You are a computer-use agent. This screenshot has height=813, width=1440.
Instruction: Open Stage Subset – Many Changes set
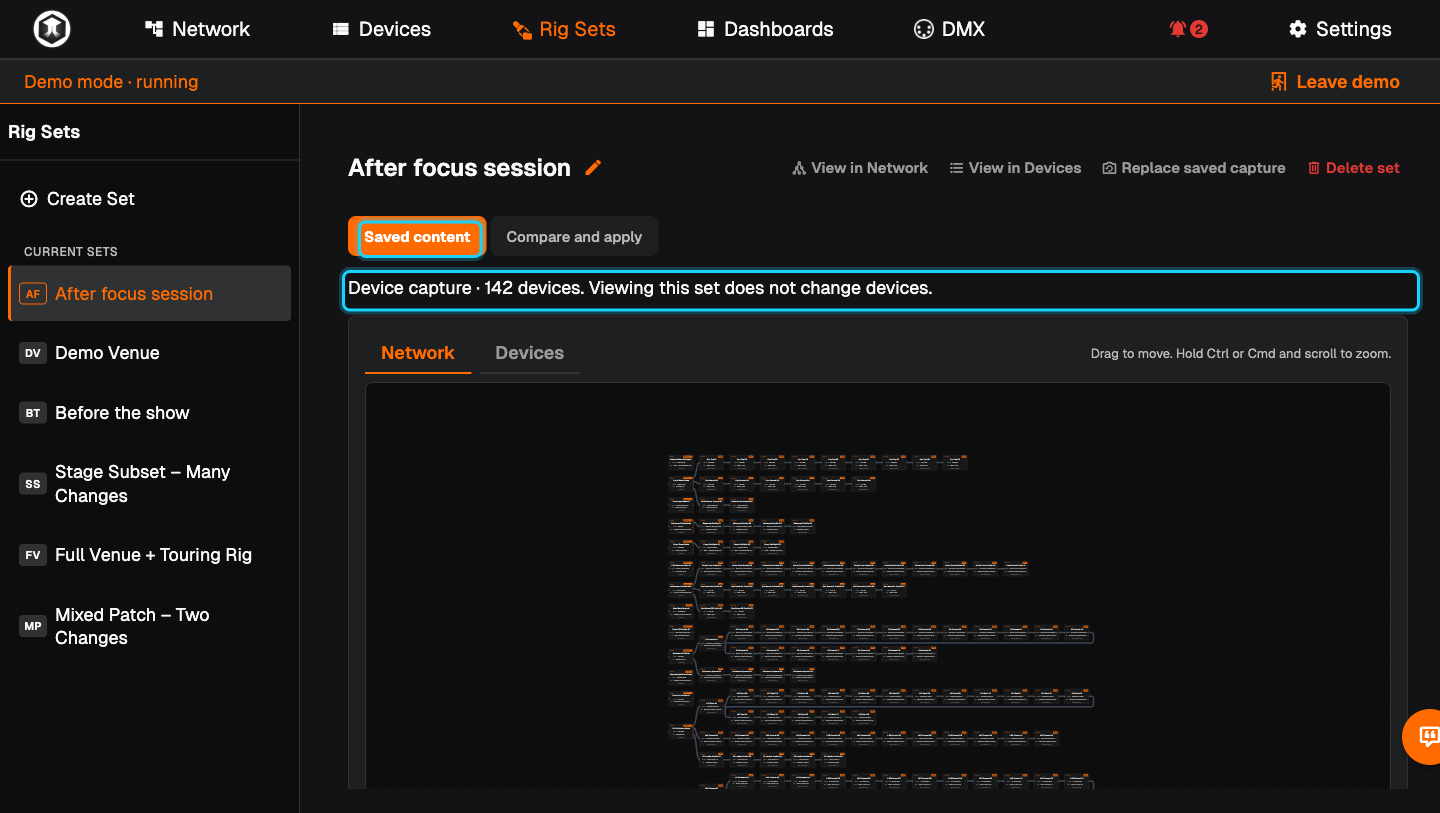(149, 484)
